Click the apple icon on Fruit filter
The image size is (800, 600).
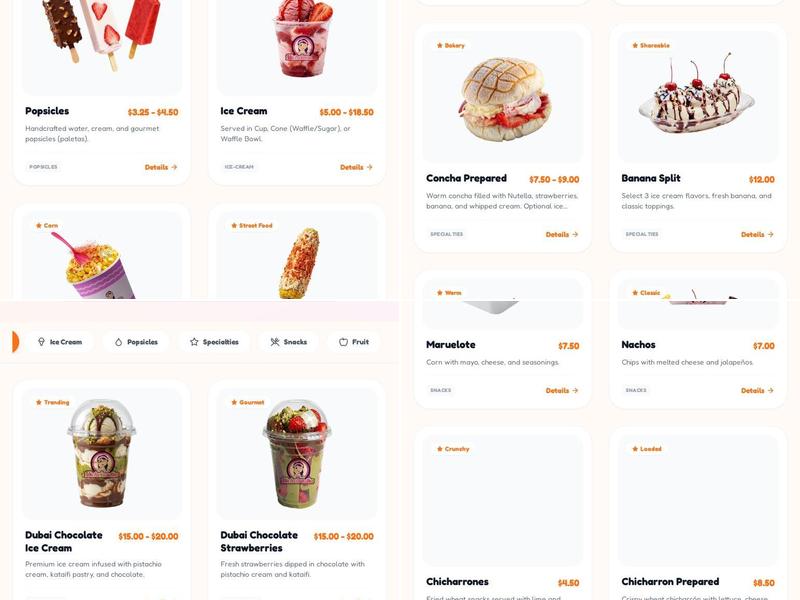tap(343, 342)
